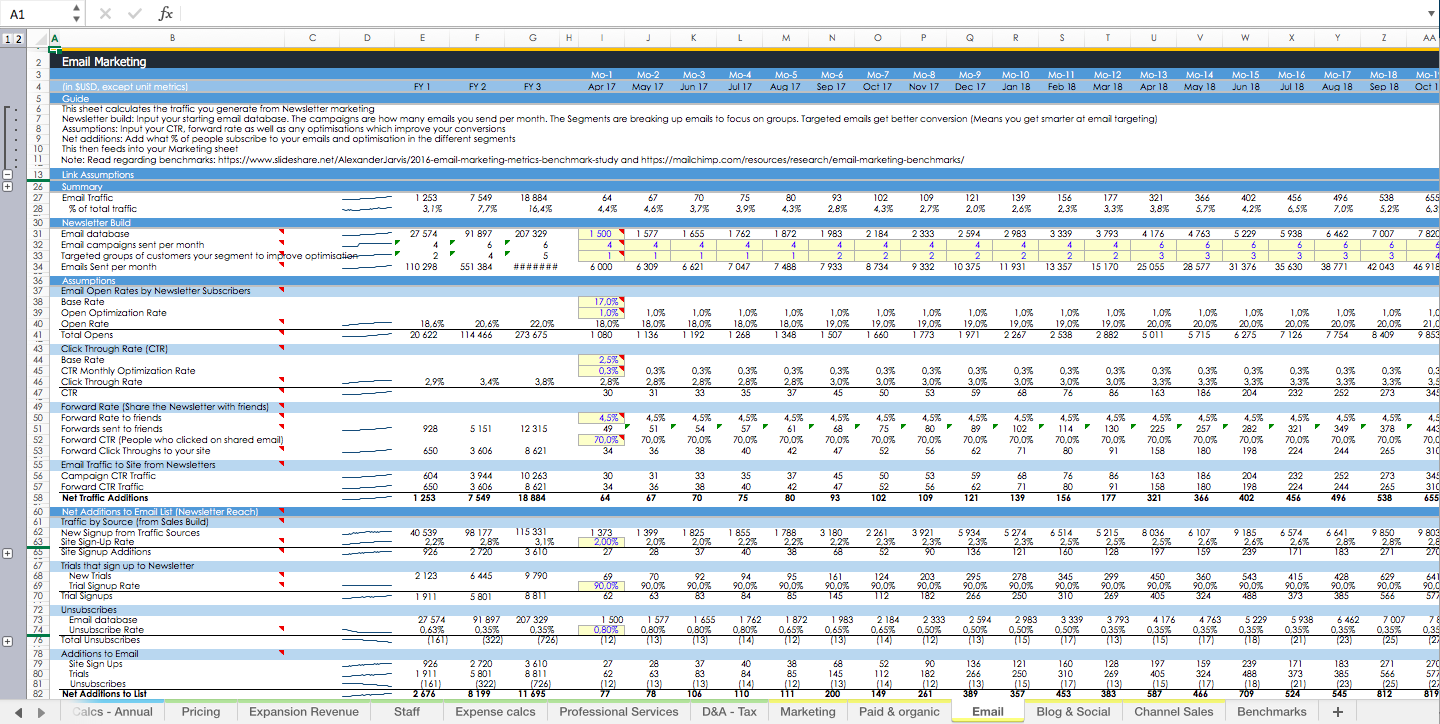Click the select-all corner triangle
The height and width of the screenshot is (724, 1440).
pyautogui.click(x=41, y=38)
